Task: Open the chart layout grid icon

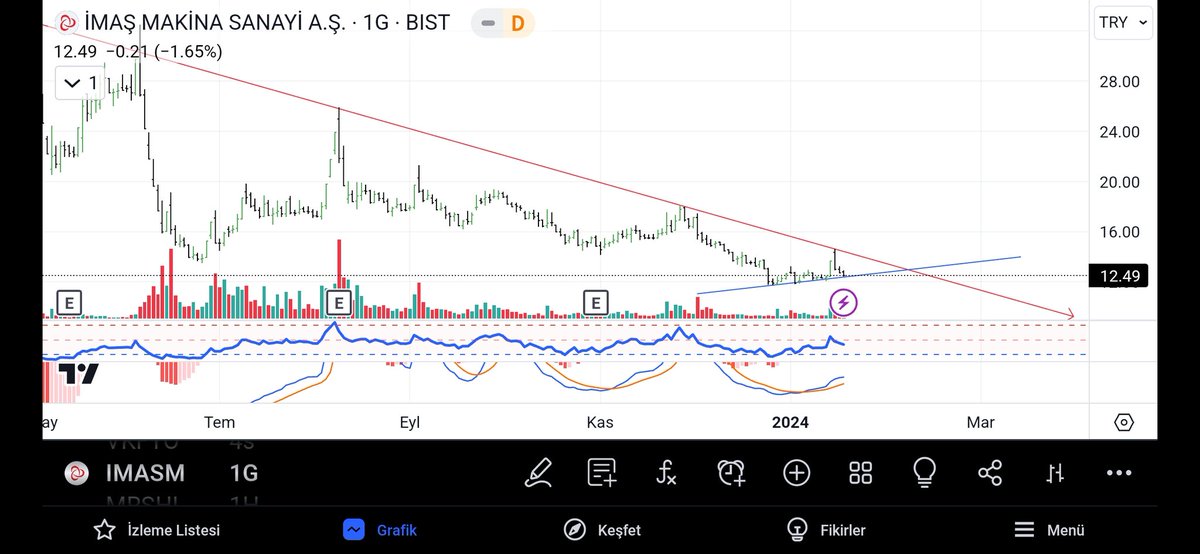Action: tap(861, 472)
